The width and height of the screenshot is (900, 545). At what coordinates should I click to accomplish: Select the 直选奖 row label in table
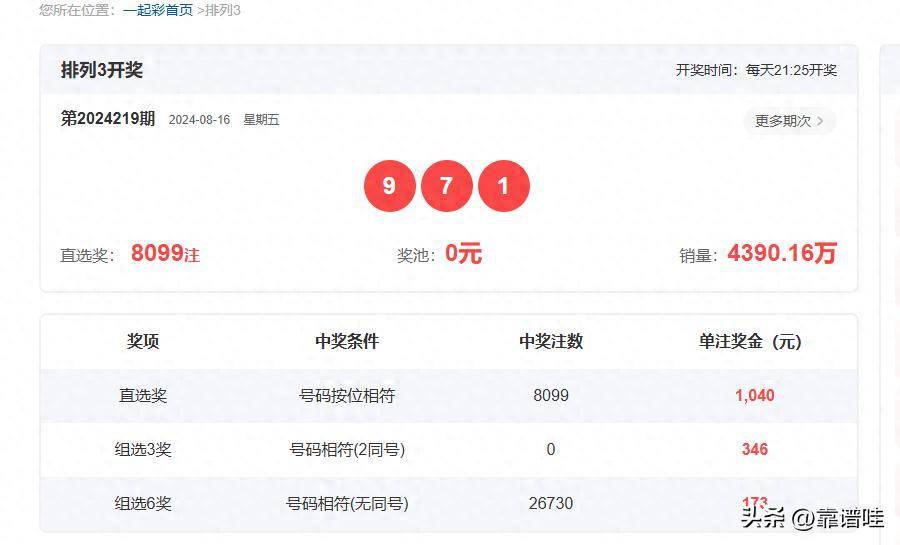pyautogui.click(x=143, y=395)
